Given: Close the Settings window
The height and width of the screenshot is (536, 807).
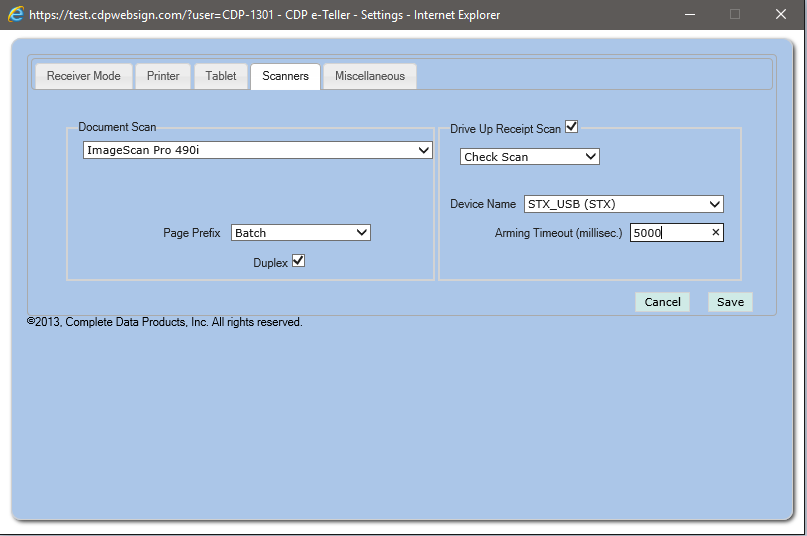Looking at the screenshot, I should tap(781, 15).
